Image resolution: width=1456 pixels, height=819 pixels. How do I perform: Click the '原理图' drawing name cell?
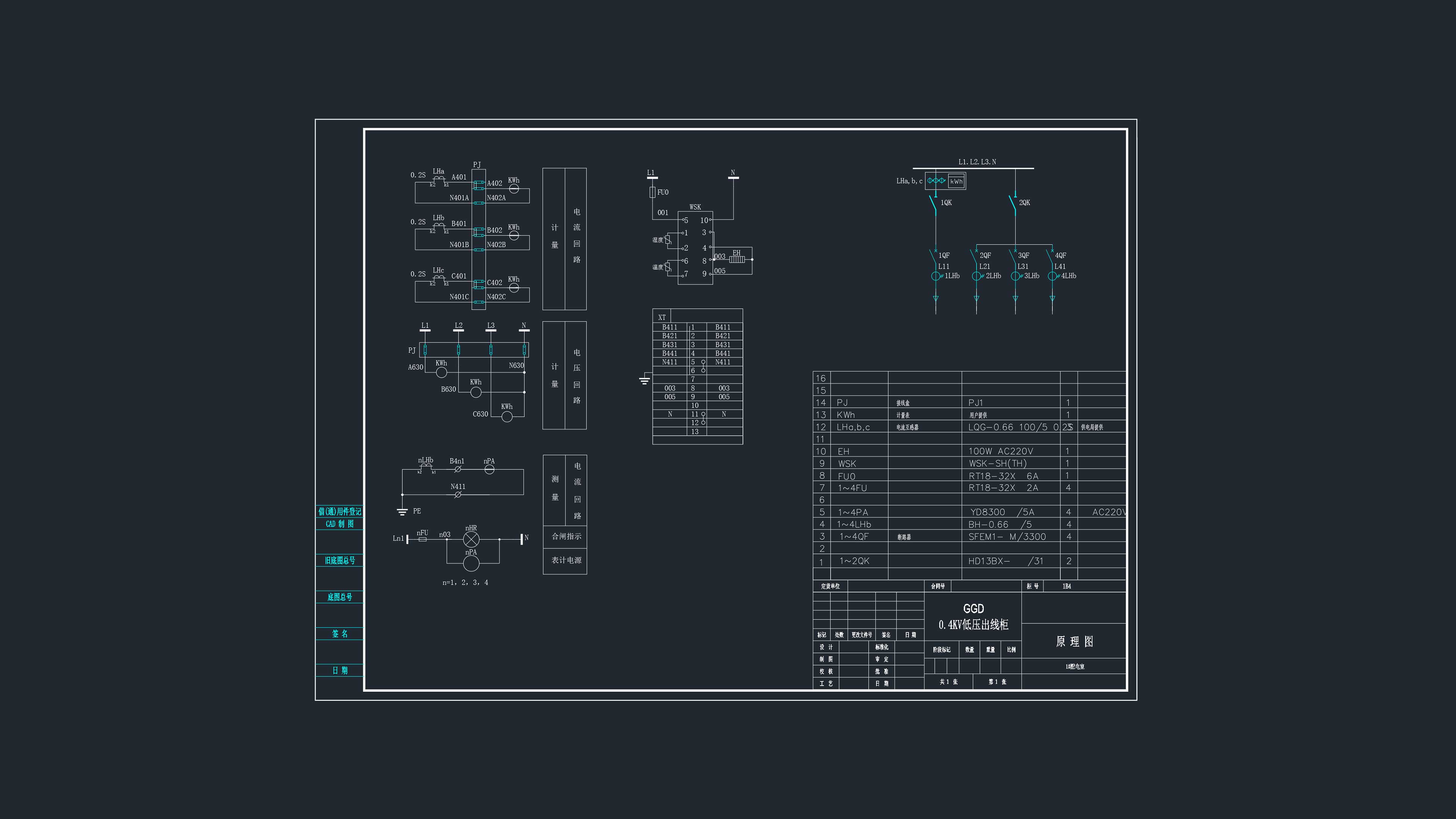click(x=1074, y=642)
